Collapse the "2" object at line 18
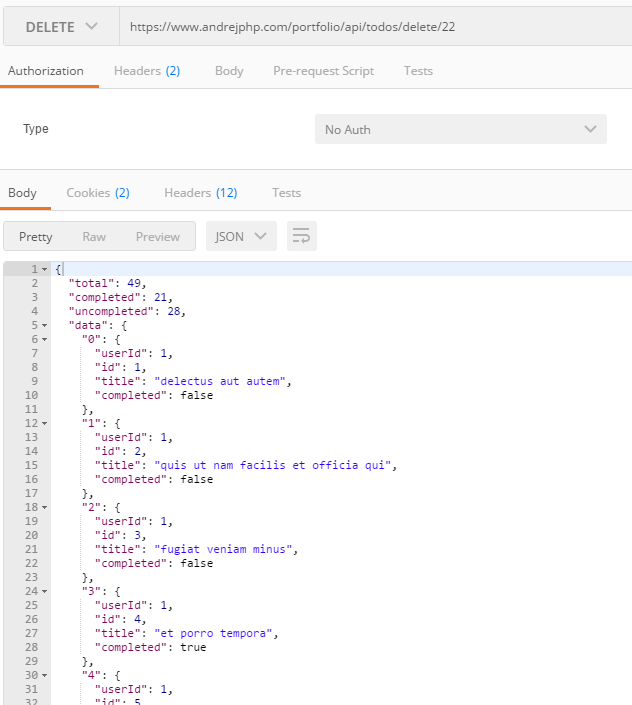Image resolution: width=632 pixels, height=705 pixels. coord(45,507)
